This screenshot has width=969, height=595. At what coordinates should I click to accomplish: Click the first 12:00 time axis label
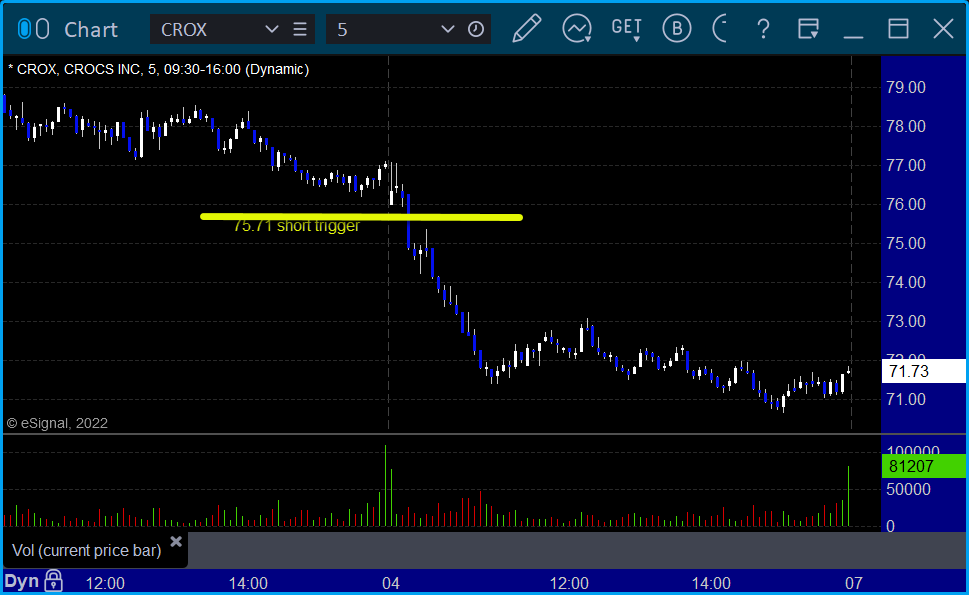pos(105,583)
